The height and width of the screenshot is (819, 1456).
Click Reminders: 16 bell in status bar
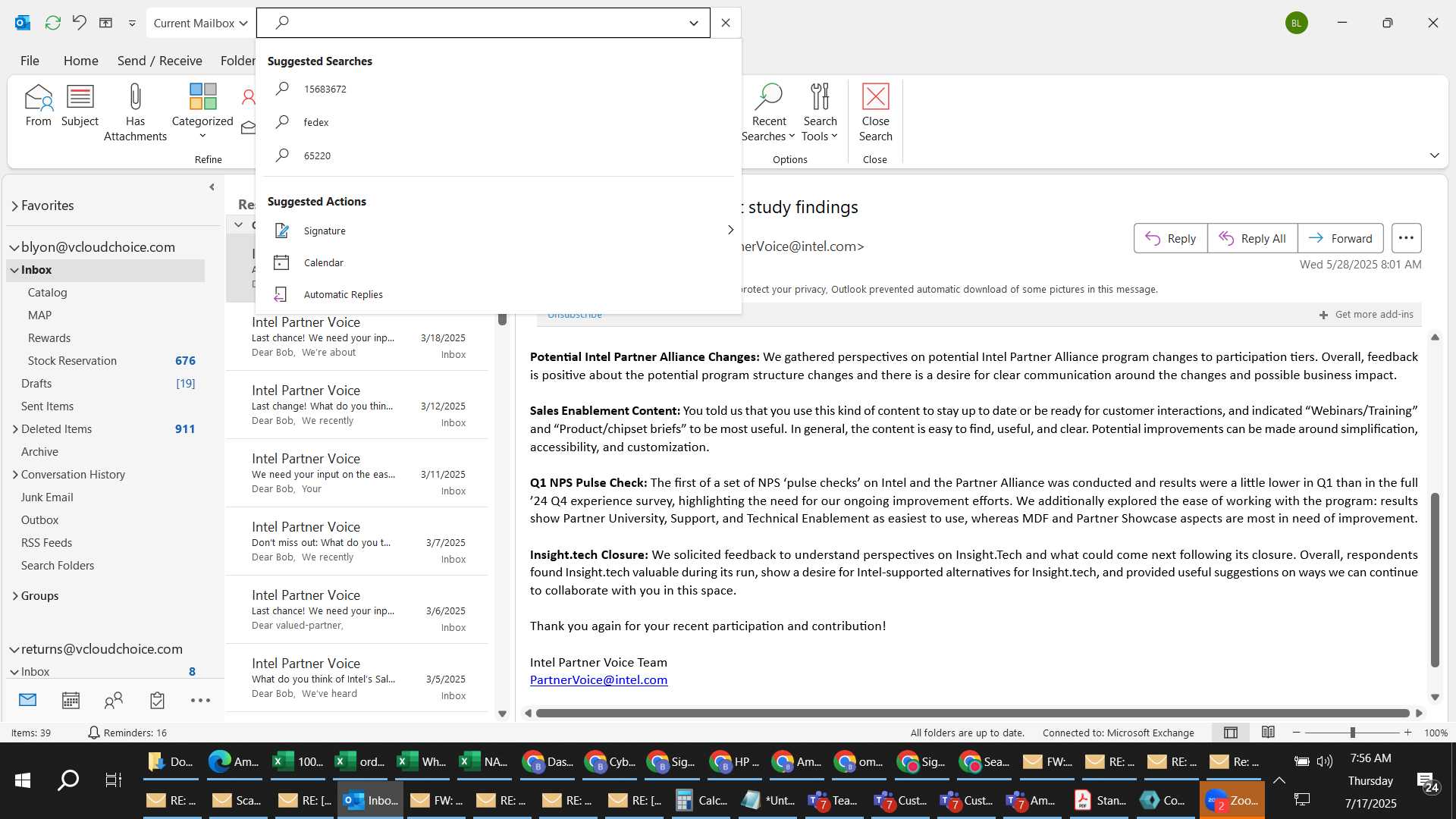point(127,733)
